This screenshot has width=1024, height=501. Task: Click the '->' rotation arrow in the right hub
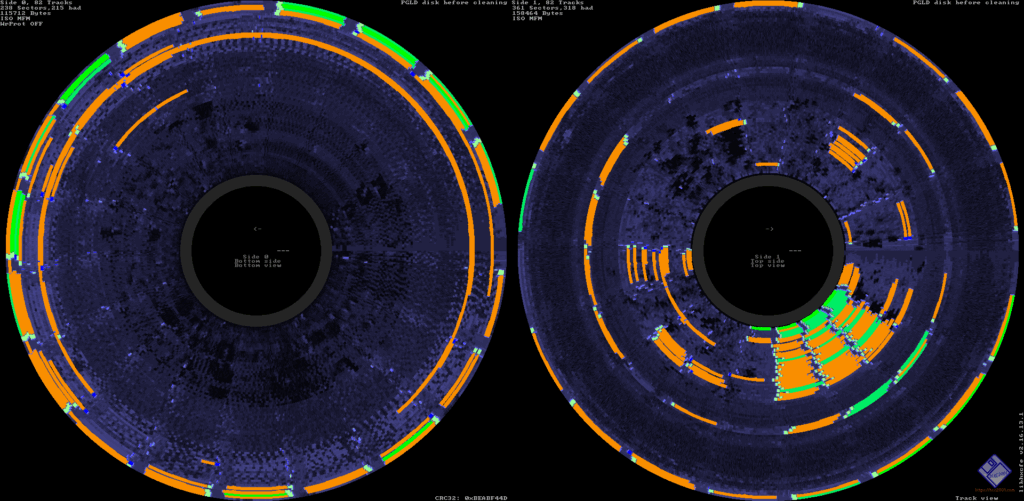[769, 229]
